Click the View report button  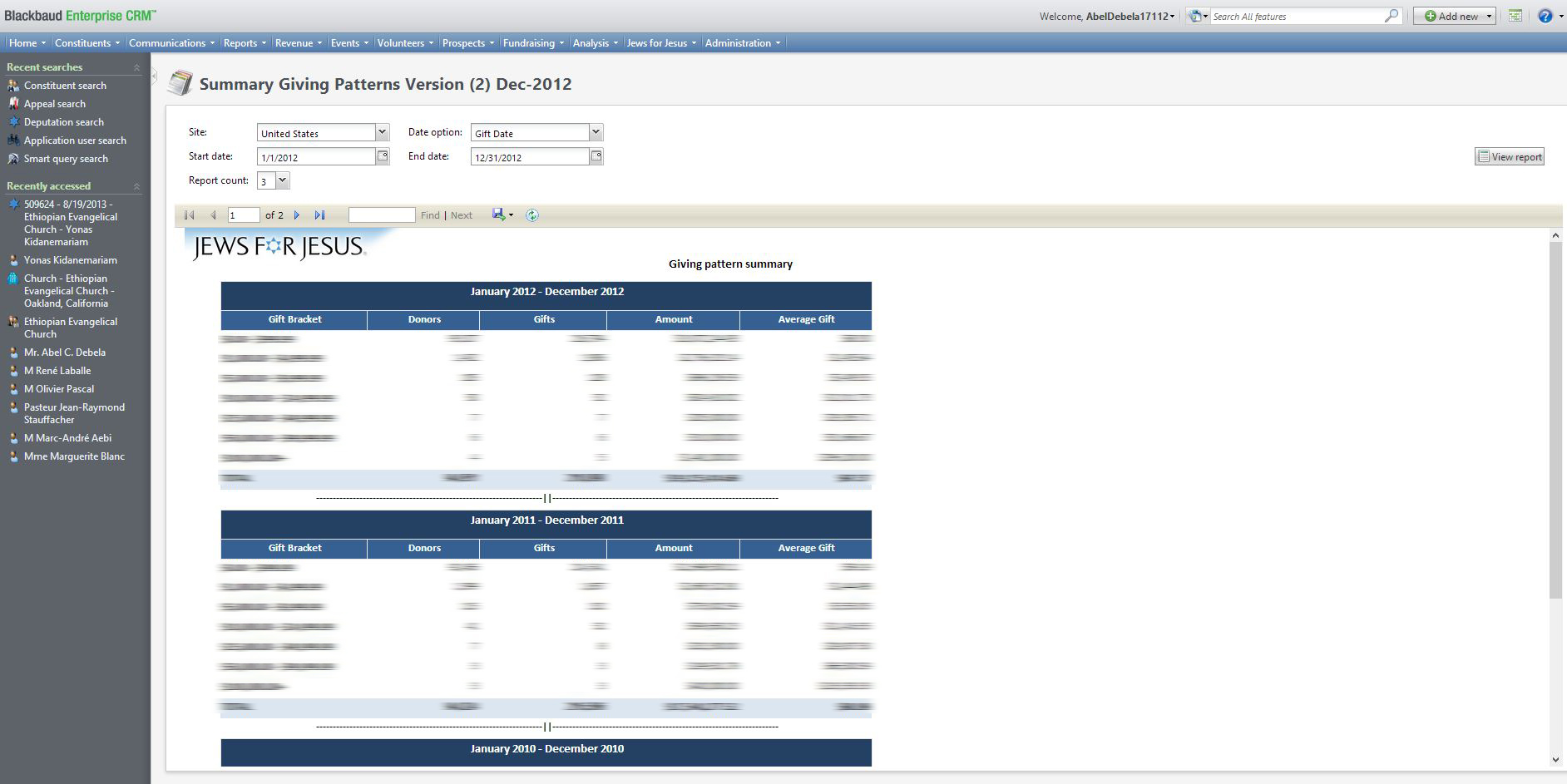[1509, 156]
